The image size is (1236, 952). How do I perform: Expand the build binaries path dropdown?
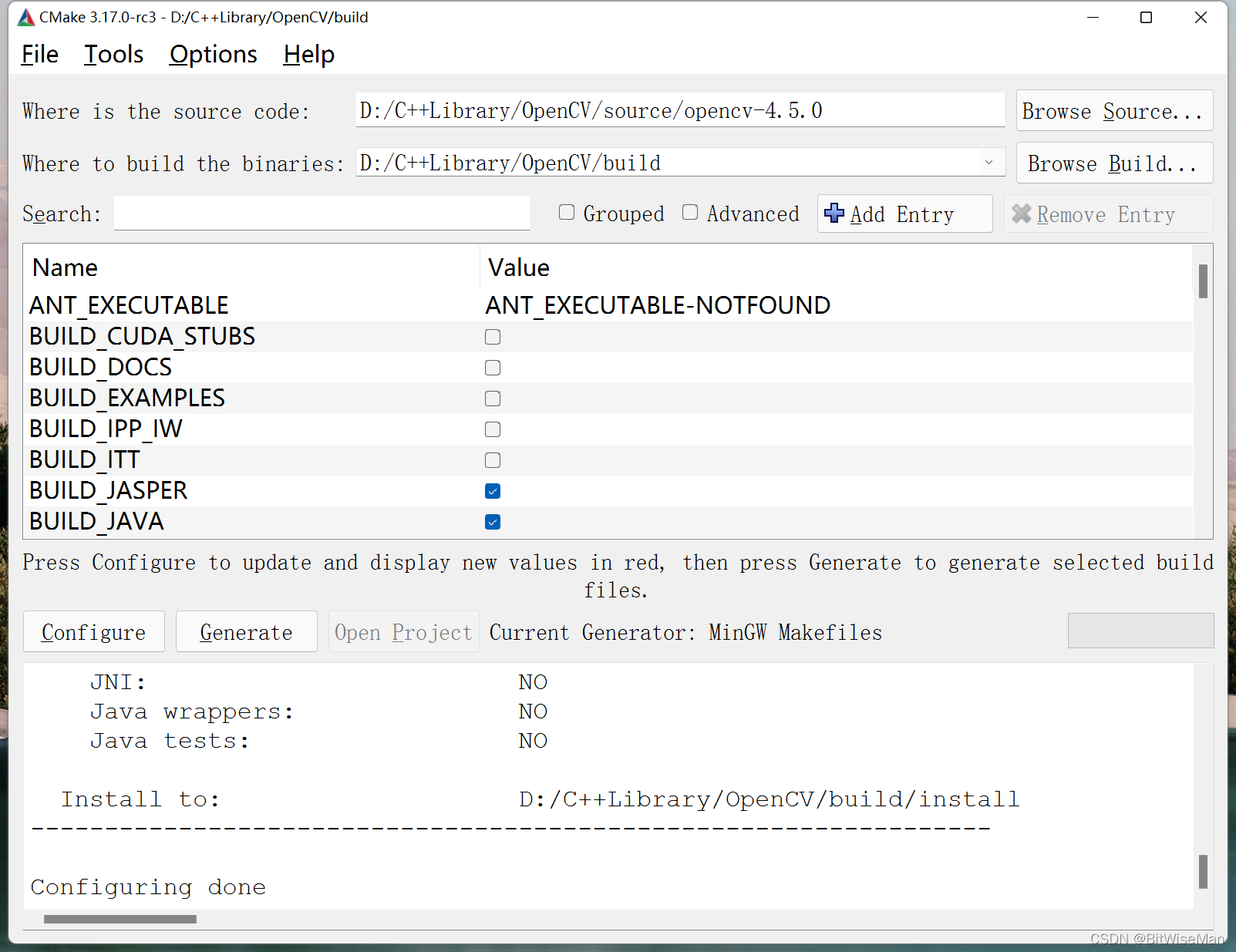(988, 163)
